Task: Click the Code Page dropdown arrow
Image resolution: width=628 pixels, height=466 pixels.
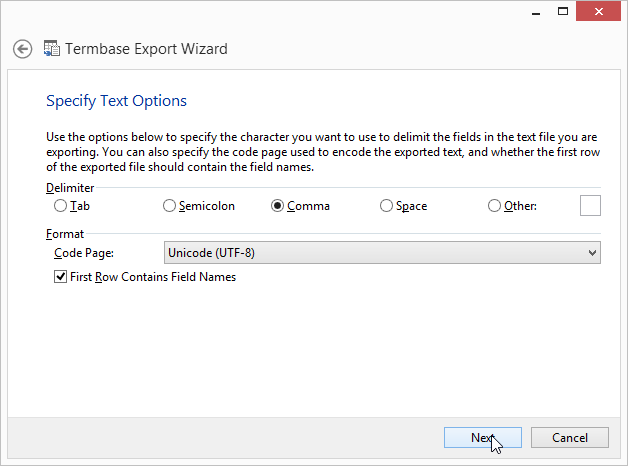Action: point(592,253)
